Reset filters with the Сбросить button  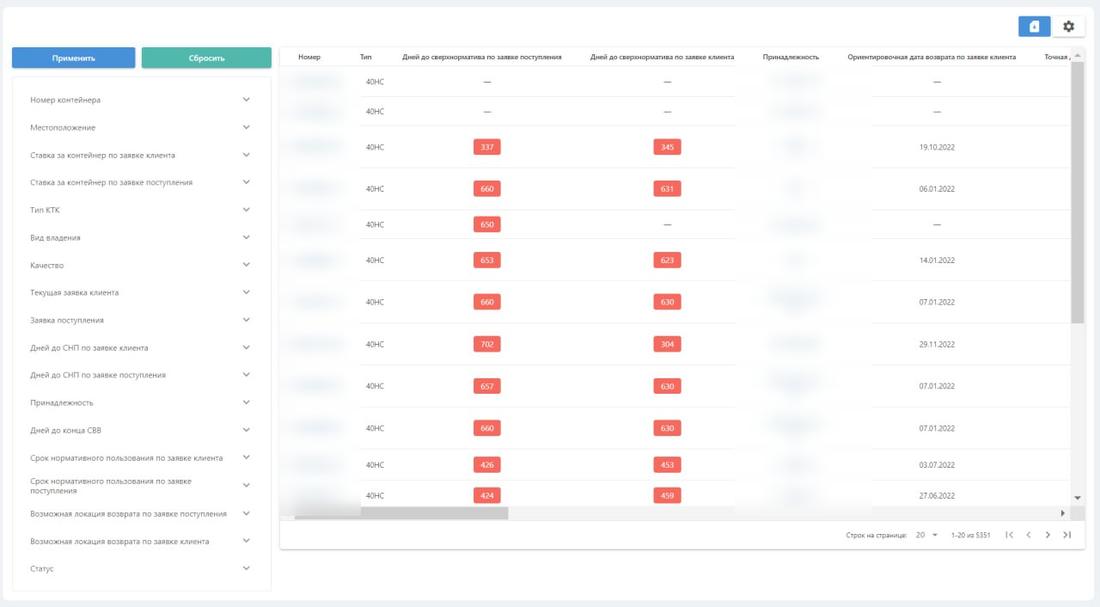click(x=206, y=58)
